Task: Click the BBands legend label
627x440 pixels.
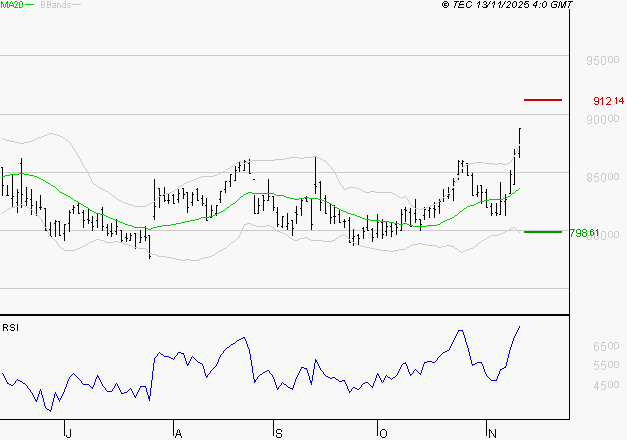Action: 56,5
